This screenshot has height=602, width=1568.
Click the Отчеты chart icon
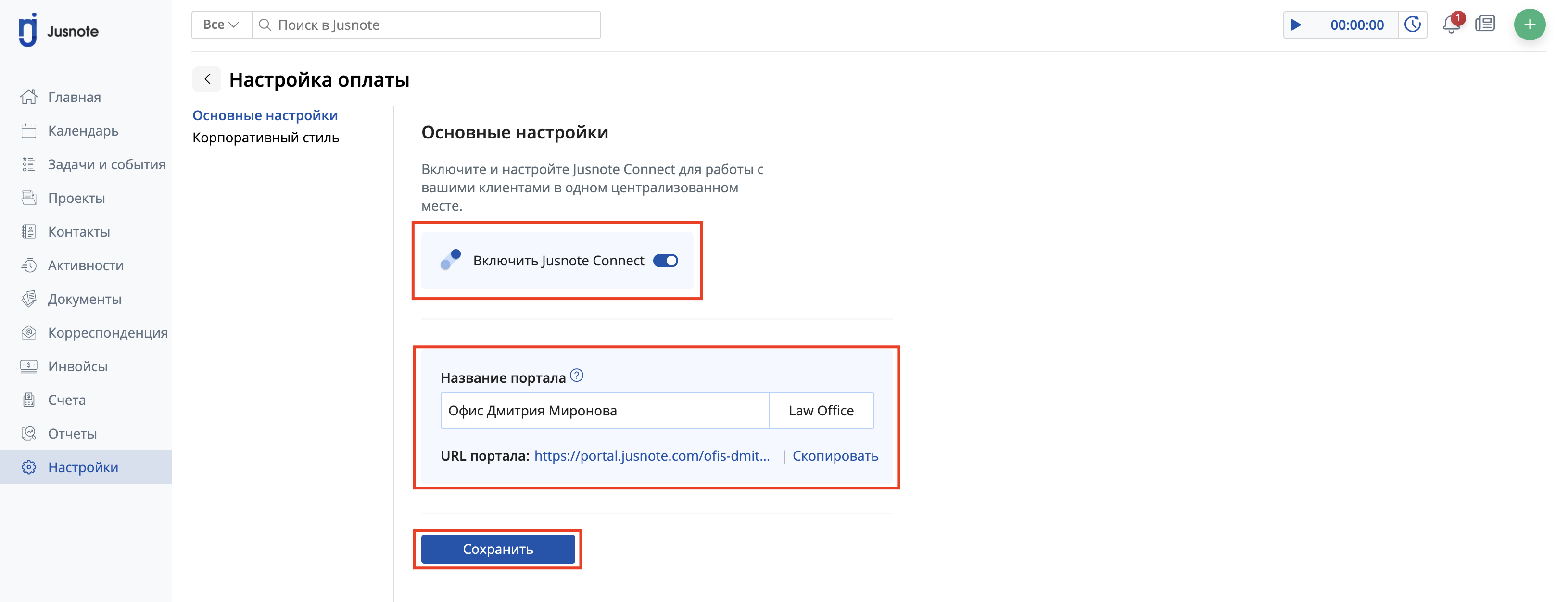28,433
